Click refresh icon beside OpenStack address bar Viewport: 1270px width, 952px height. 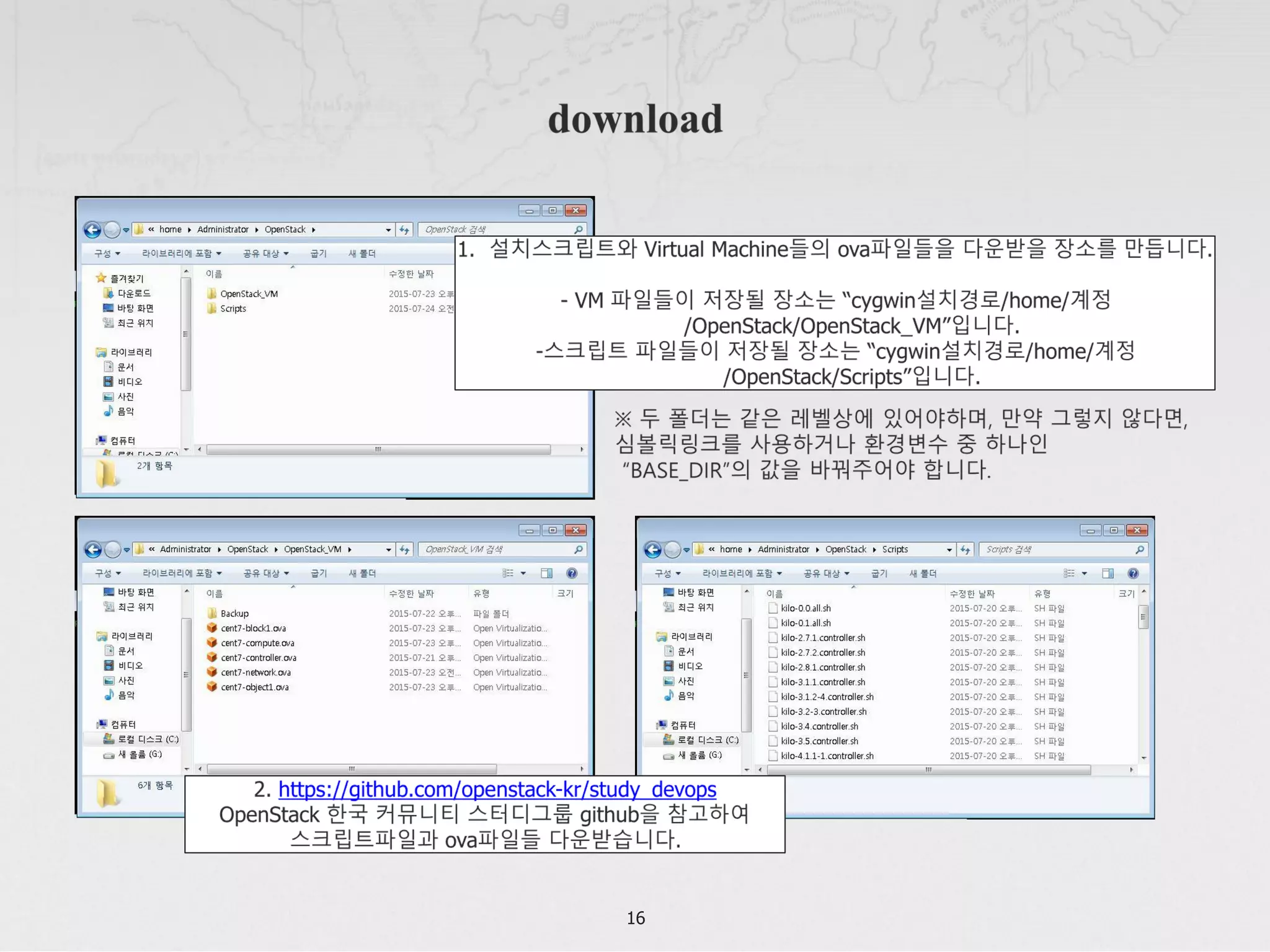click(x=404, y=230)
